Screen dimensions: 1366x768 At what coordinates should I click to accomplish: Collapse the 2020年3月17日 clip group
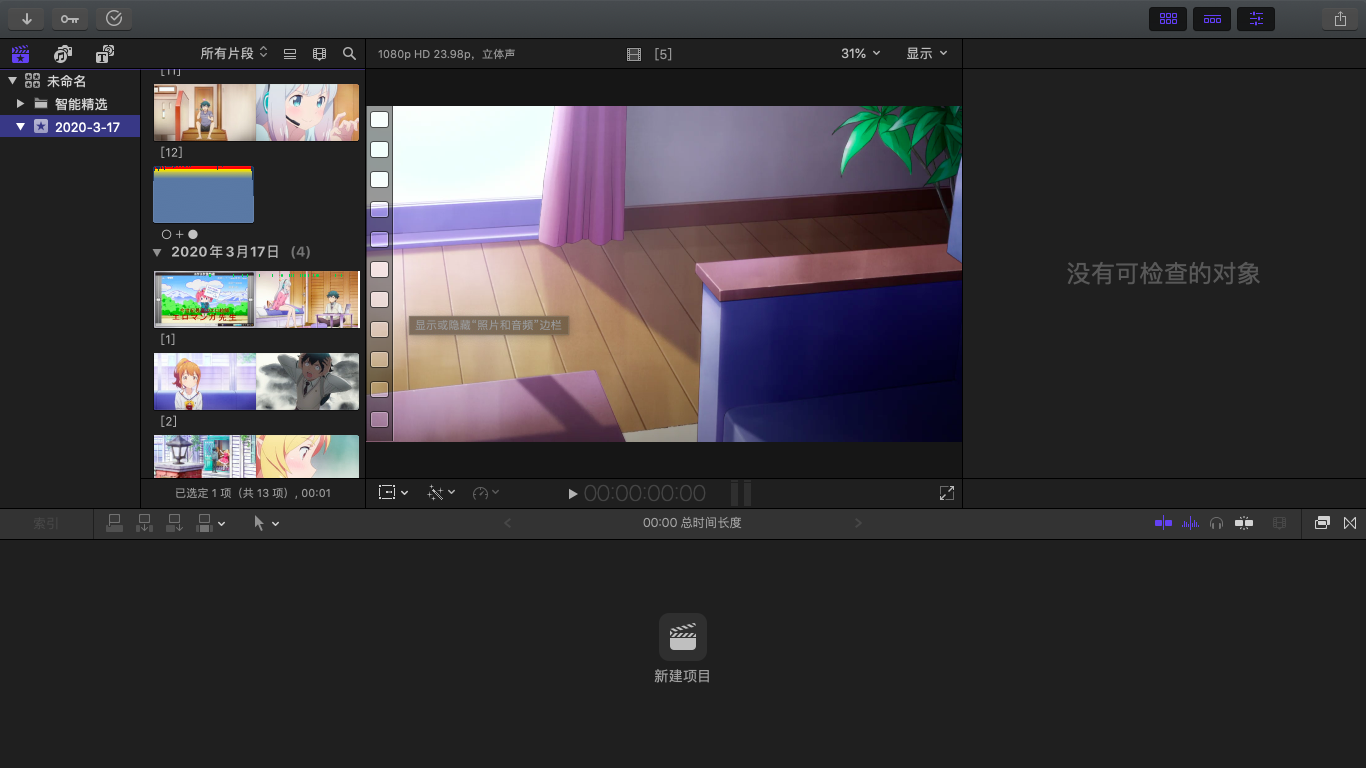[157, 252]
